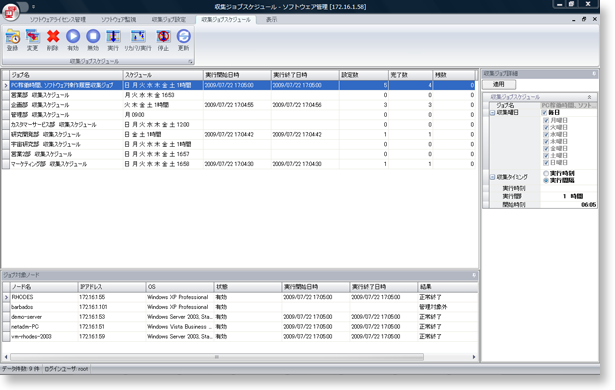615x390 pixels.
Task: Click the 適用 (apply) button
Action: pyautogui.click(x=499, y=84)
